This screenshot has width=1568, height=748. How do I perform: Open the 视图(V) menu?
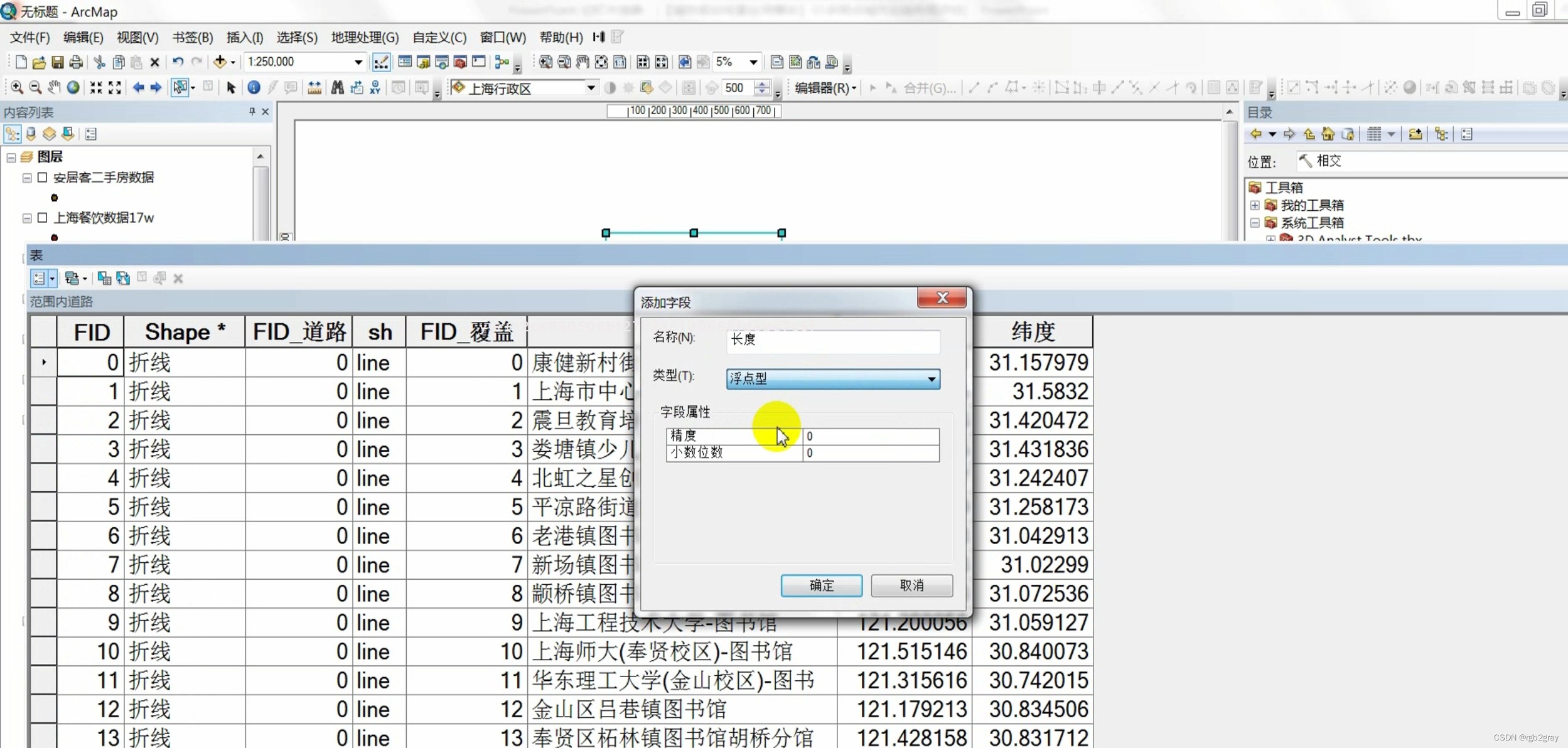click(x=137, y=37)
